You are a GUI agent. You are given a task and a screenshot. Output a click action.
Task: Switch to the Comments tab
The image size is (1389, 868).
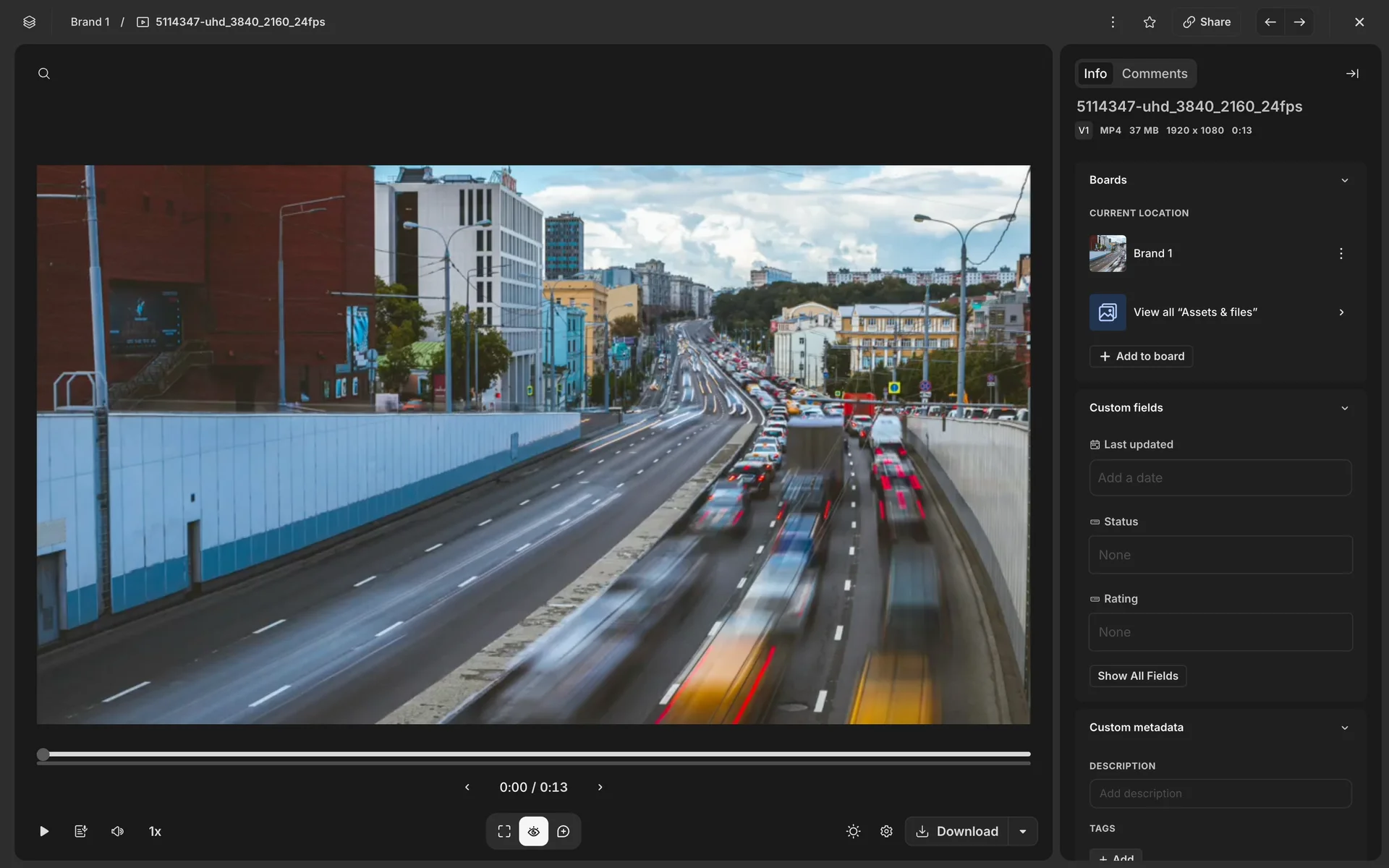coord(1154,74)
